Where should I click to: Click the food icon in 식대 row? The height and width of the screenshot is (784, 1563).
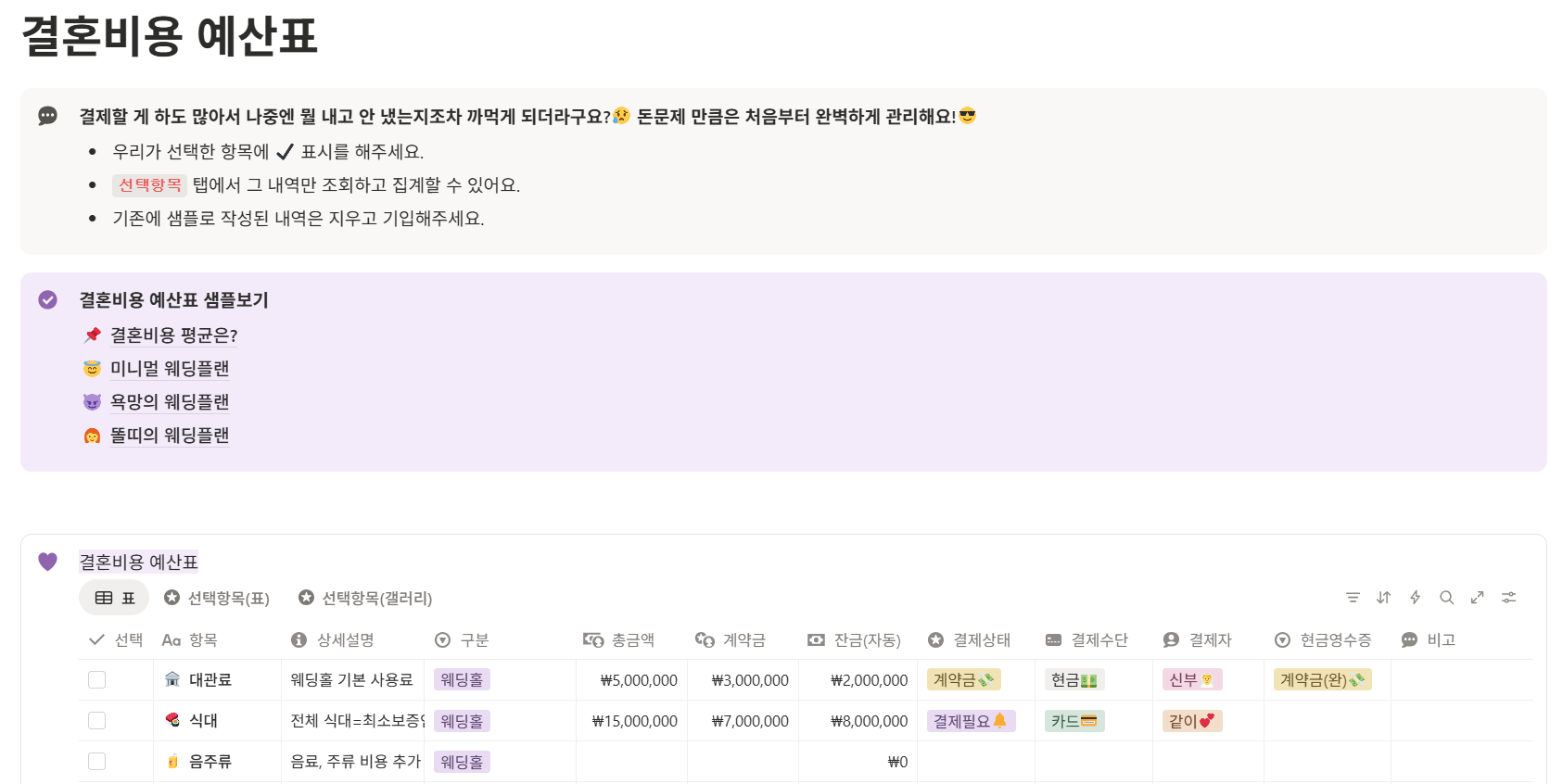(x=172, y=720)
